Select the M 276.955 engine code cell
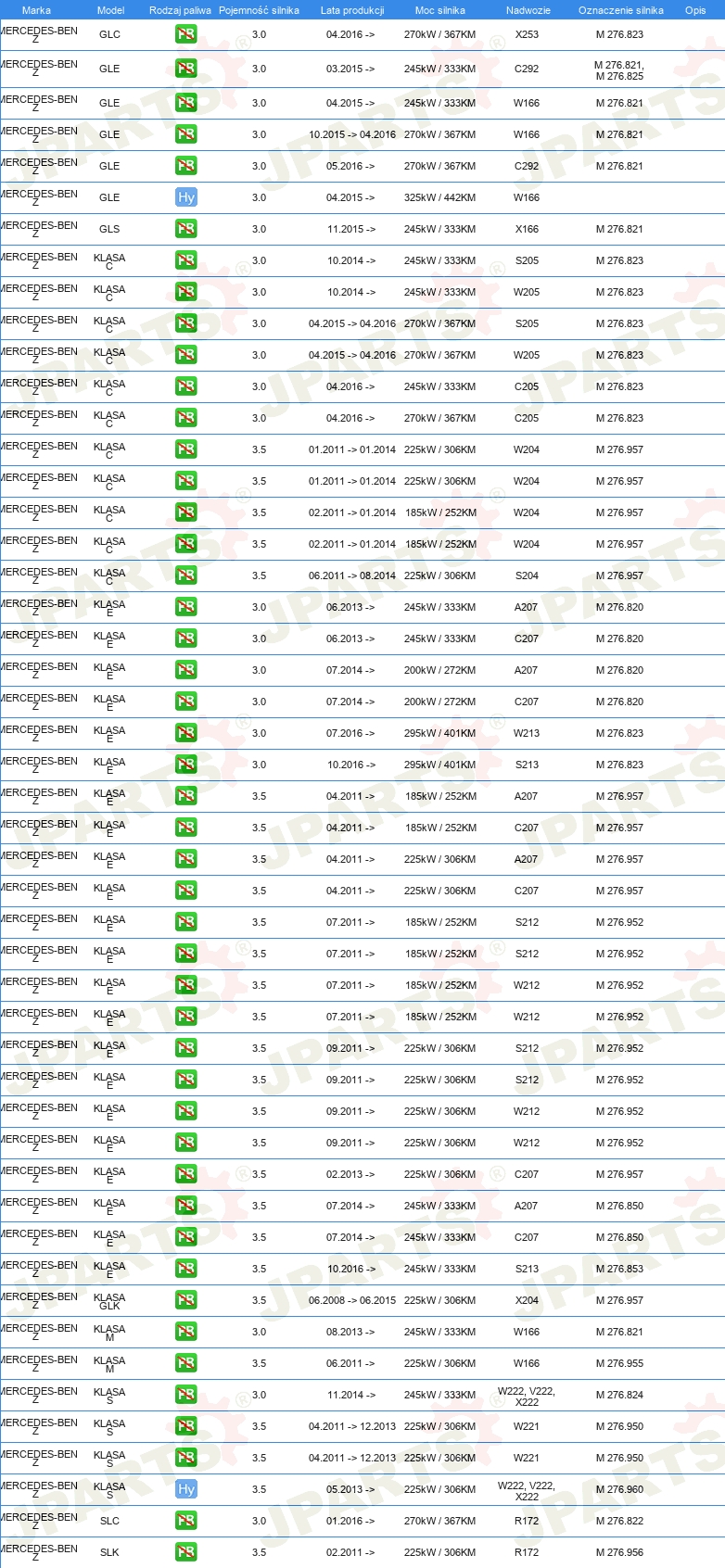725x1568 pixels. [619, 1363]
